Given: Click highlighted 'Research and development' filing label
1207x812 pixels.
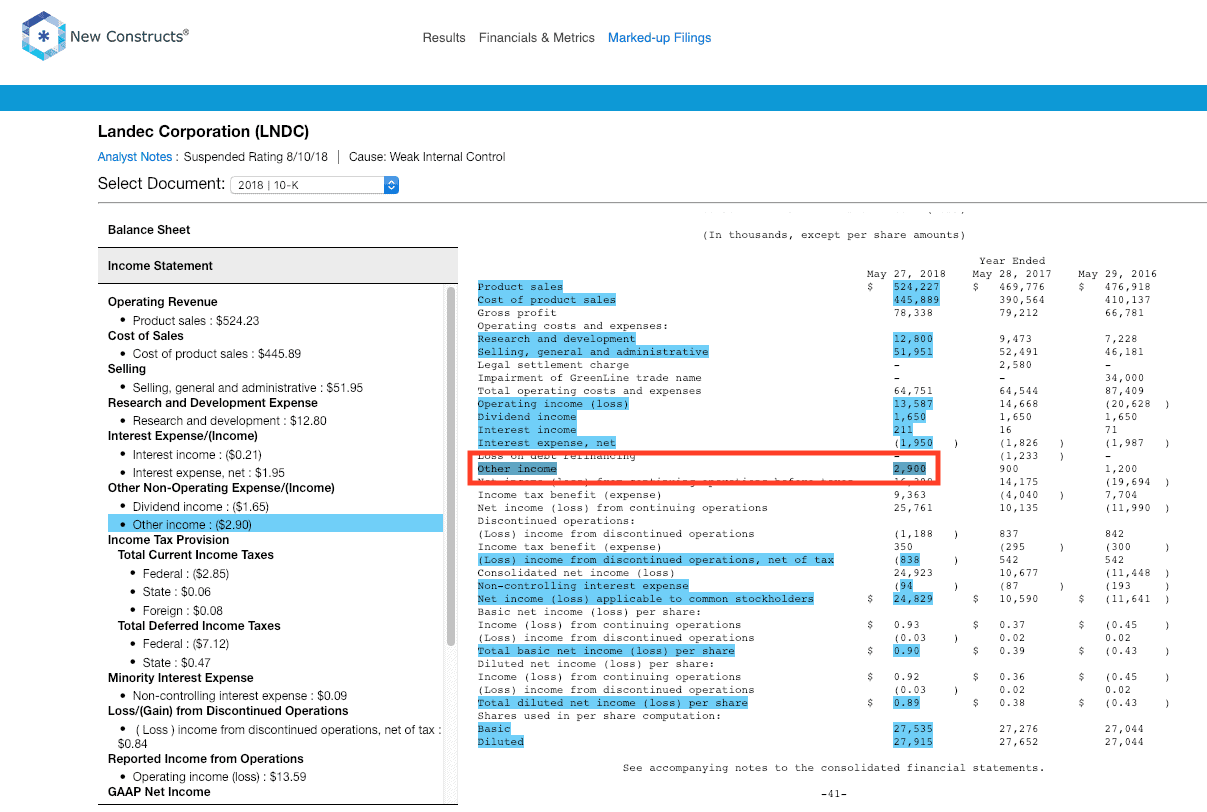Looking at the screenshot, I should [556, 339].
